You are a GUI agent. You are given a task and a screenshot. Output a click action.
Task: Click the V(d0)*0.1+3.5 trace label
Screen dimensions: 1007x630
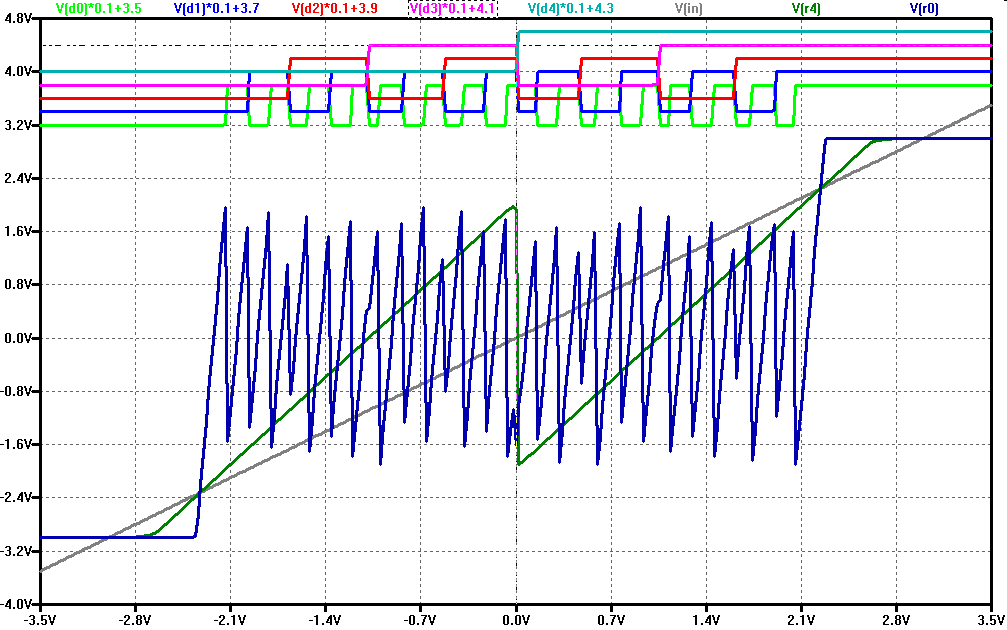(99, 8)
